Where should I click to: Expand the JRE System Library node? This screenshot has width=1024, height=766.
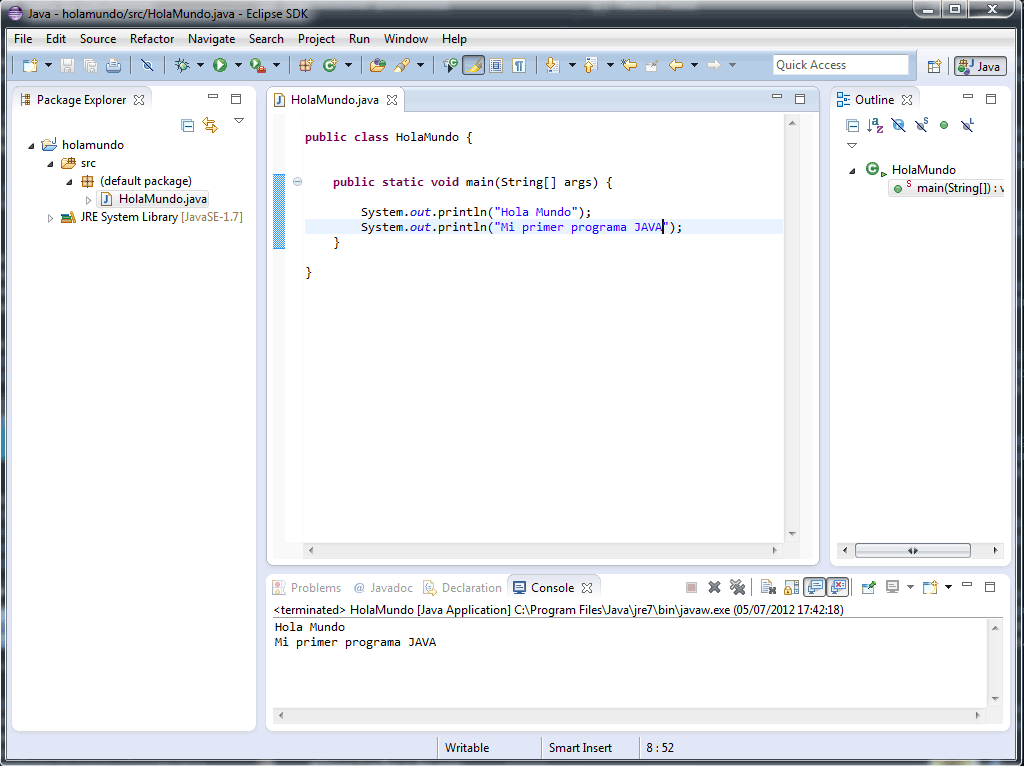pos(51,217)
